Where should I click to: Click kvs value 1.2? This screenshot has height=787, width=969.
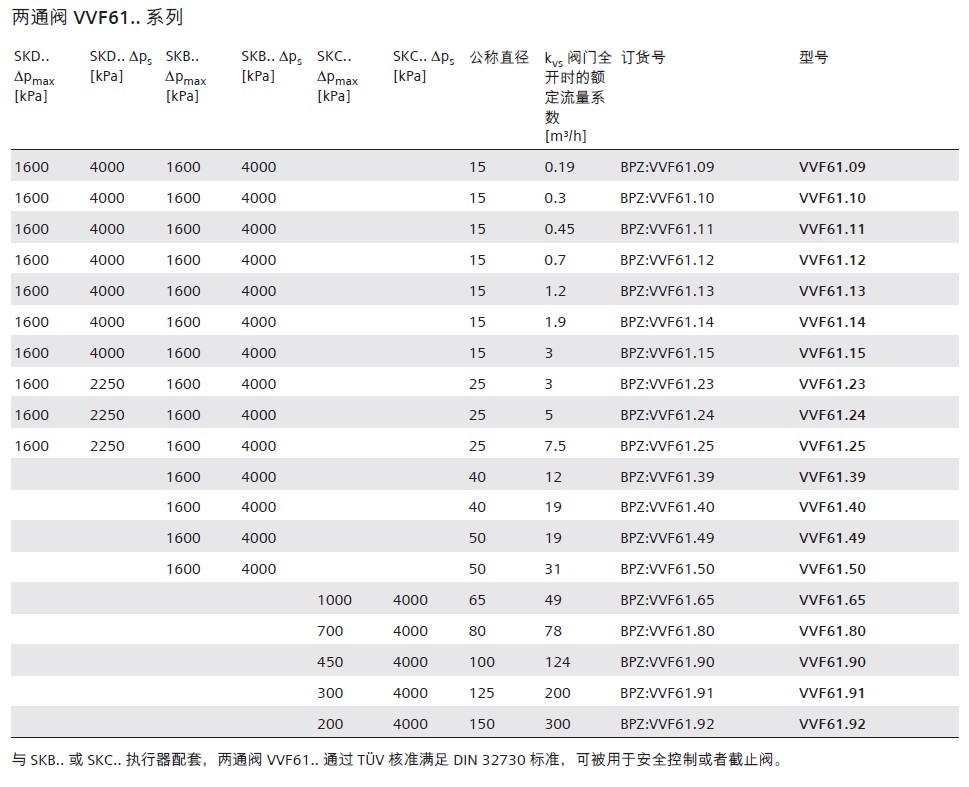click(555, 291)
